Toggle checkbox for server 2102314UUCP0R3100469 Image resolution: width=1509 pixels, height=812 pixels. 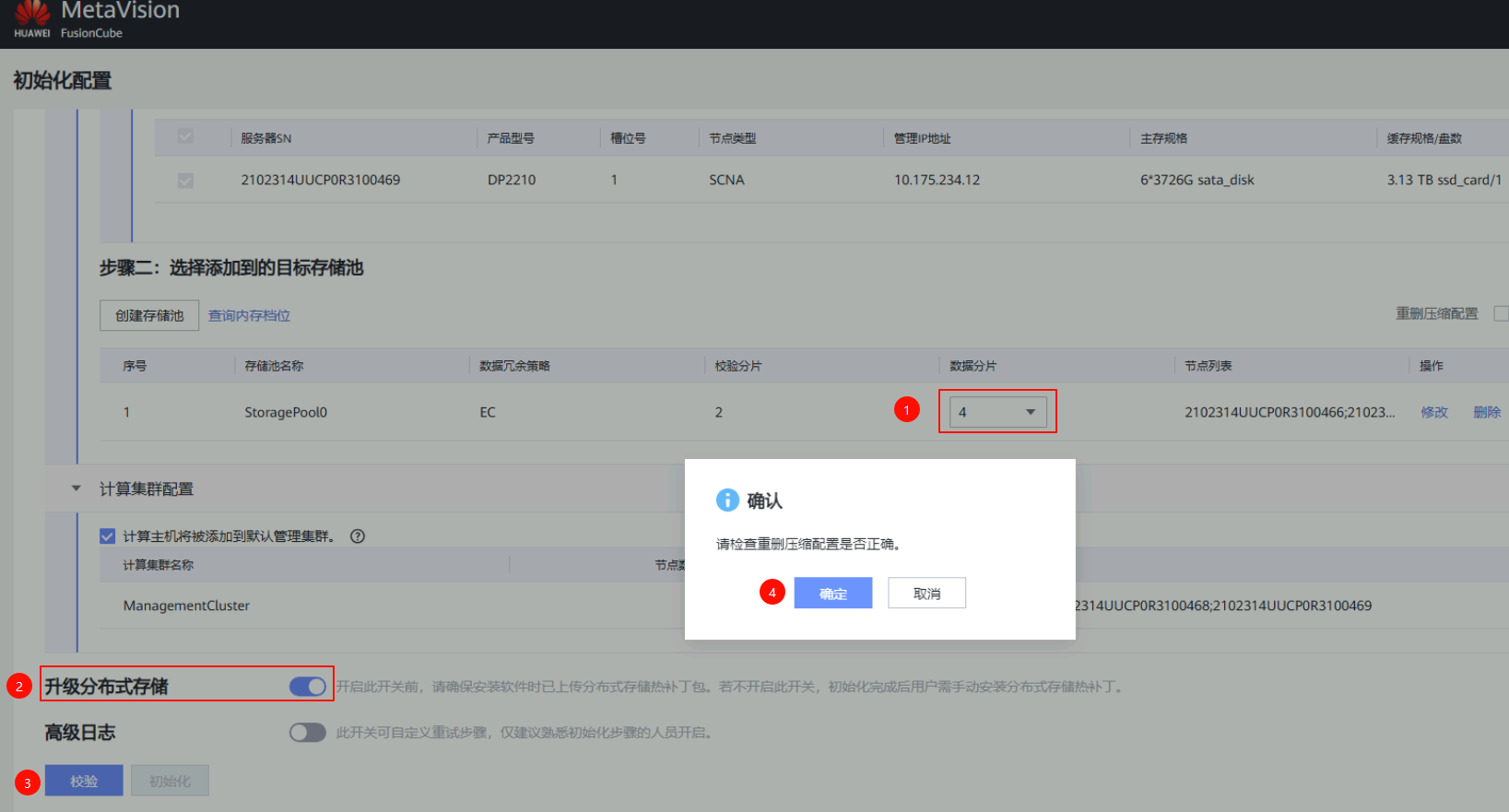click(x=185, y=181)
